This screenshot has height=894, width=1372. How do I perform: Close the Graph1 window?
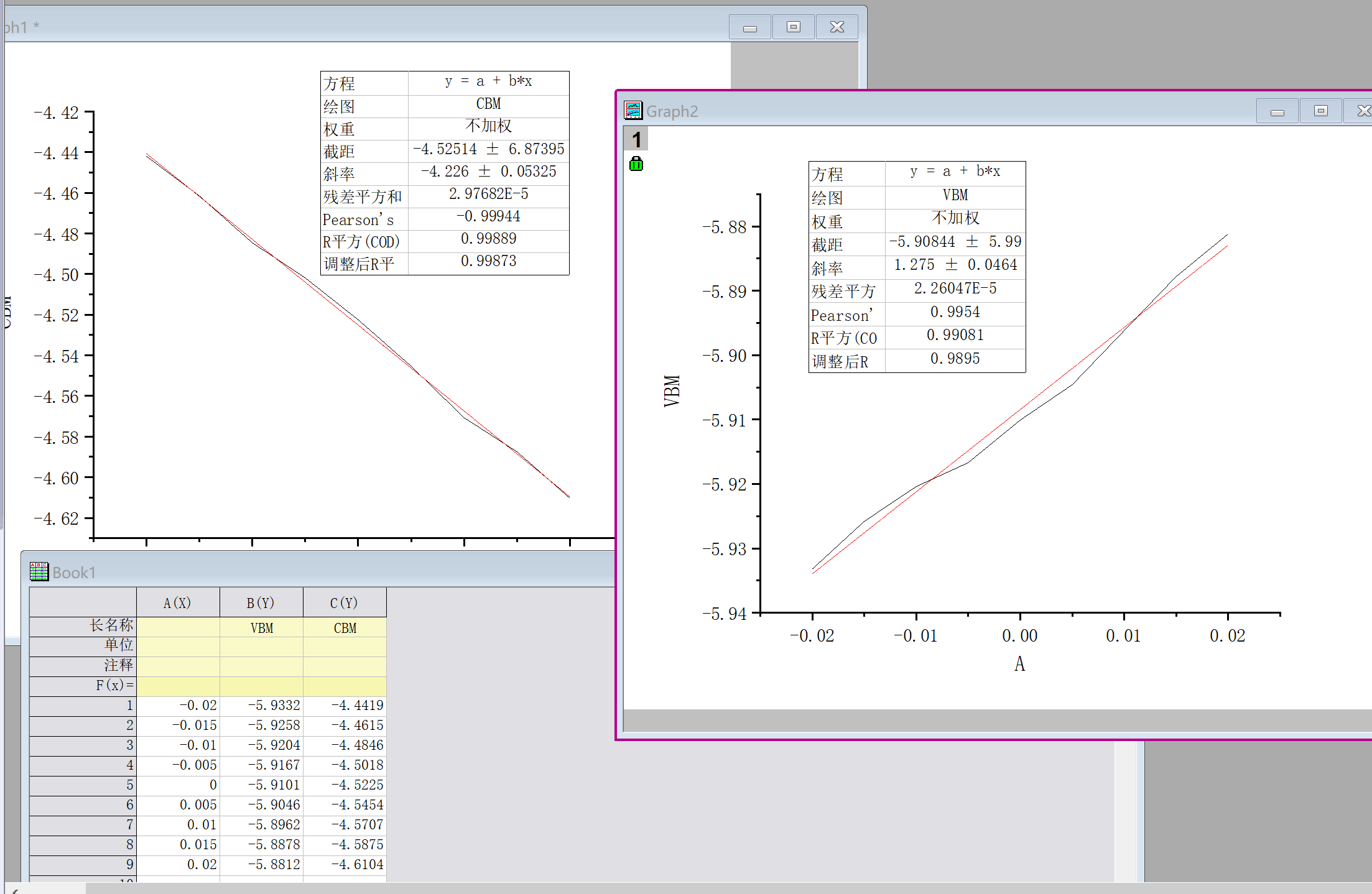tap(837, 27)
